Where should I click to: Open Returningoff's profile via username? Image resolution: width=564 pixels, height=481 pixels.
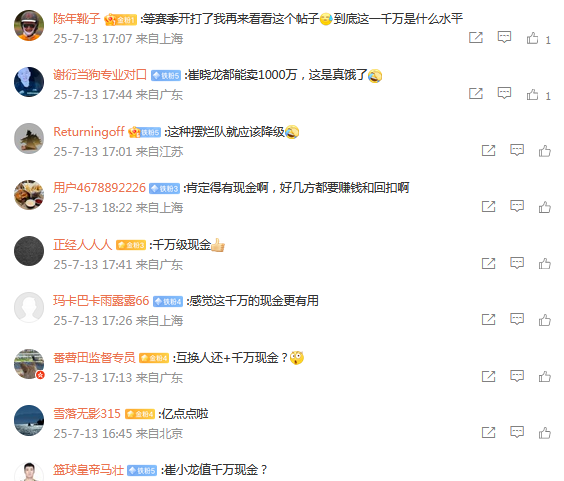point(89,132)
